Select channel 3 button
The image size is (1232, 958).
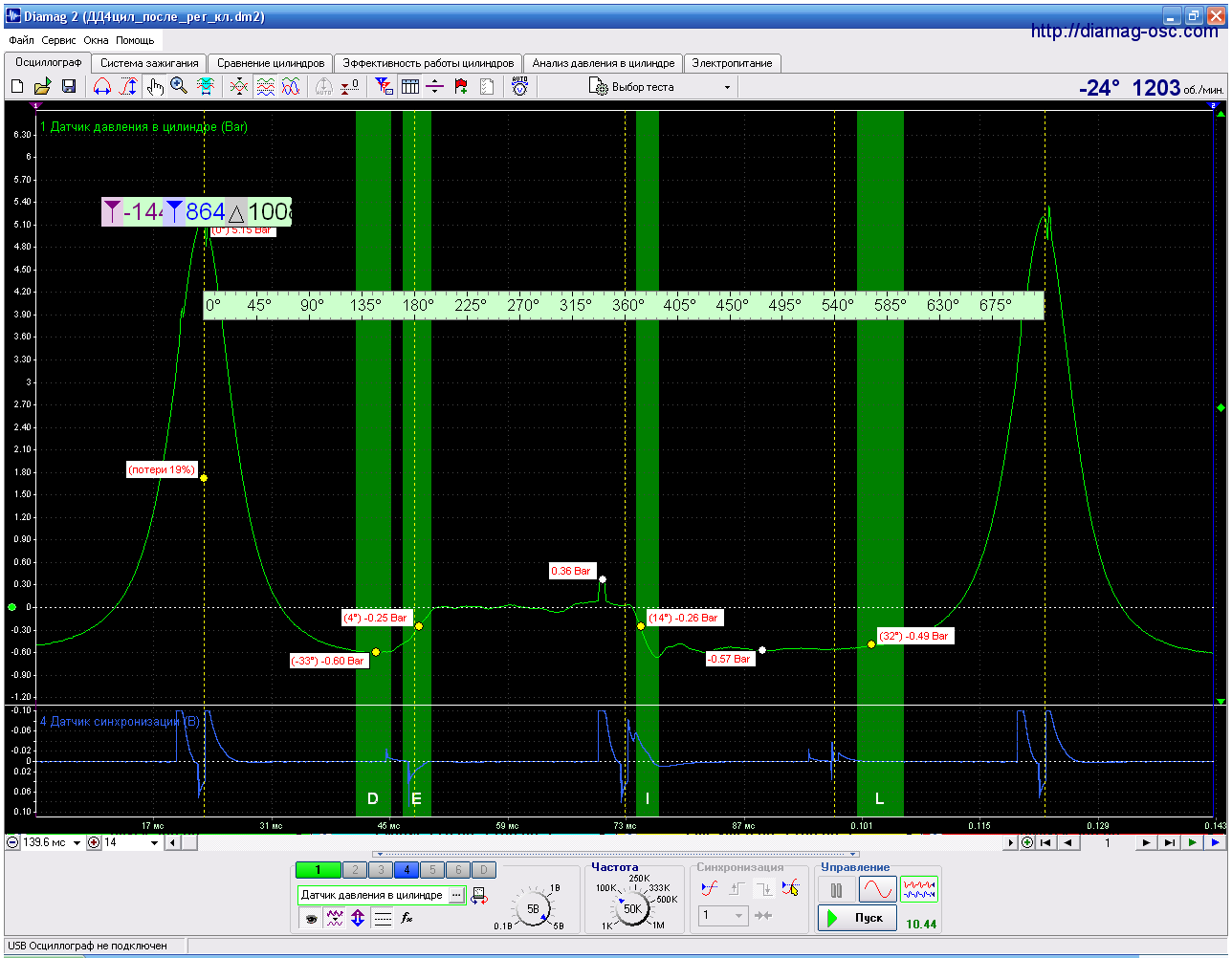point(381,870)
